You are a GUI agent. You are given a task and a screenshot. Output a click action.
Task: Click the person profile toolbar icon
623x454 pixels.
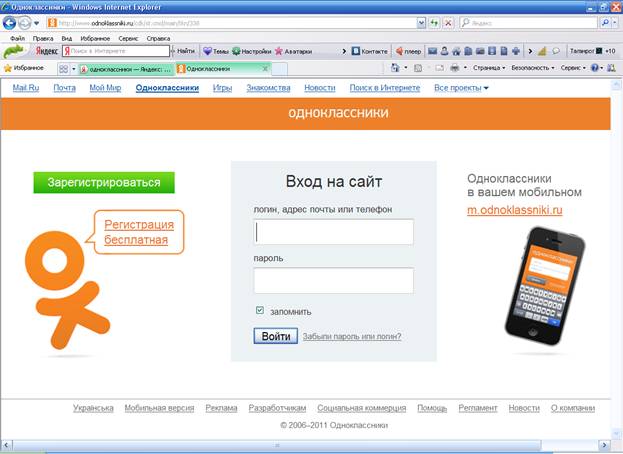coord(444,51)
